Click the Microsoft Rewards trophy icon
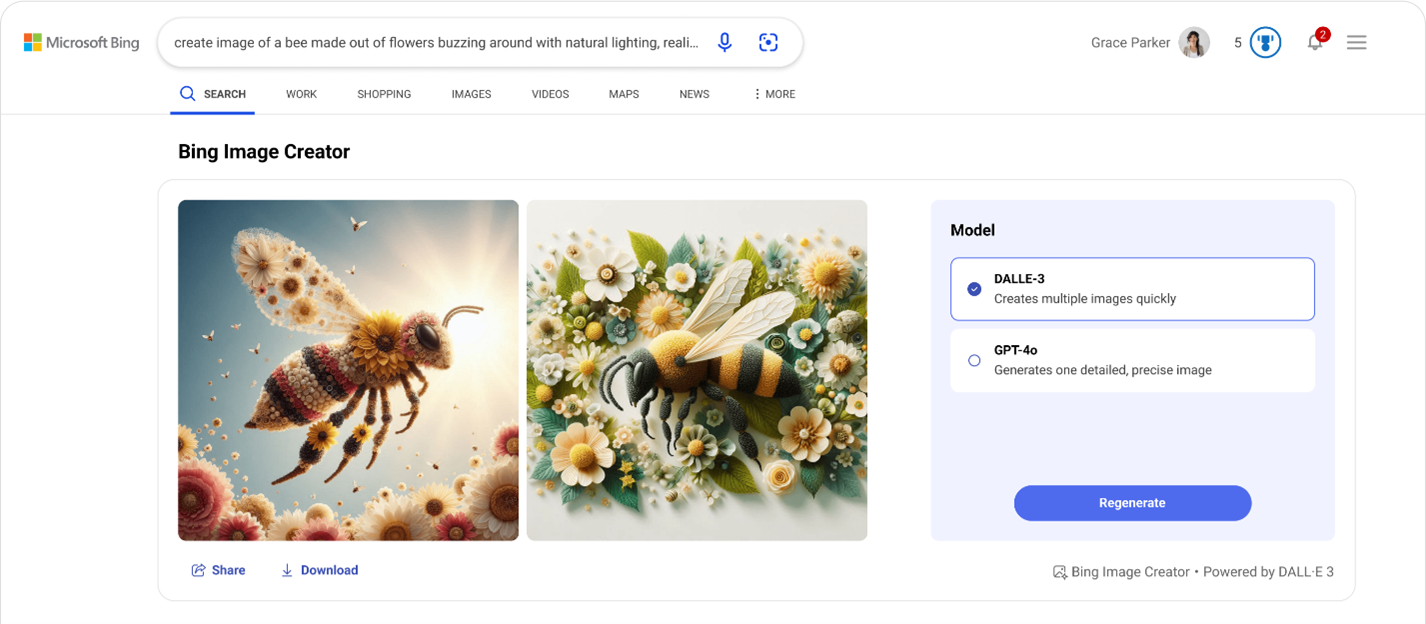 pos(1264,42)
